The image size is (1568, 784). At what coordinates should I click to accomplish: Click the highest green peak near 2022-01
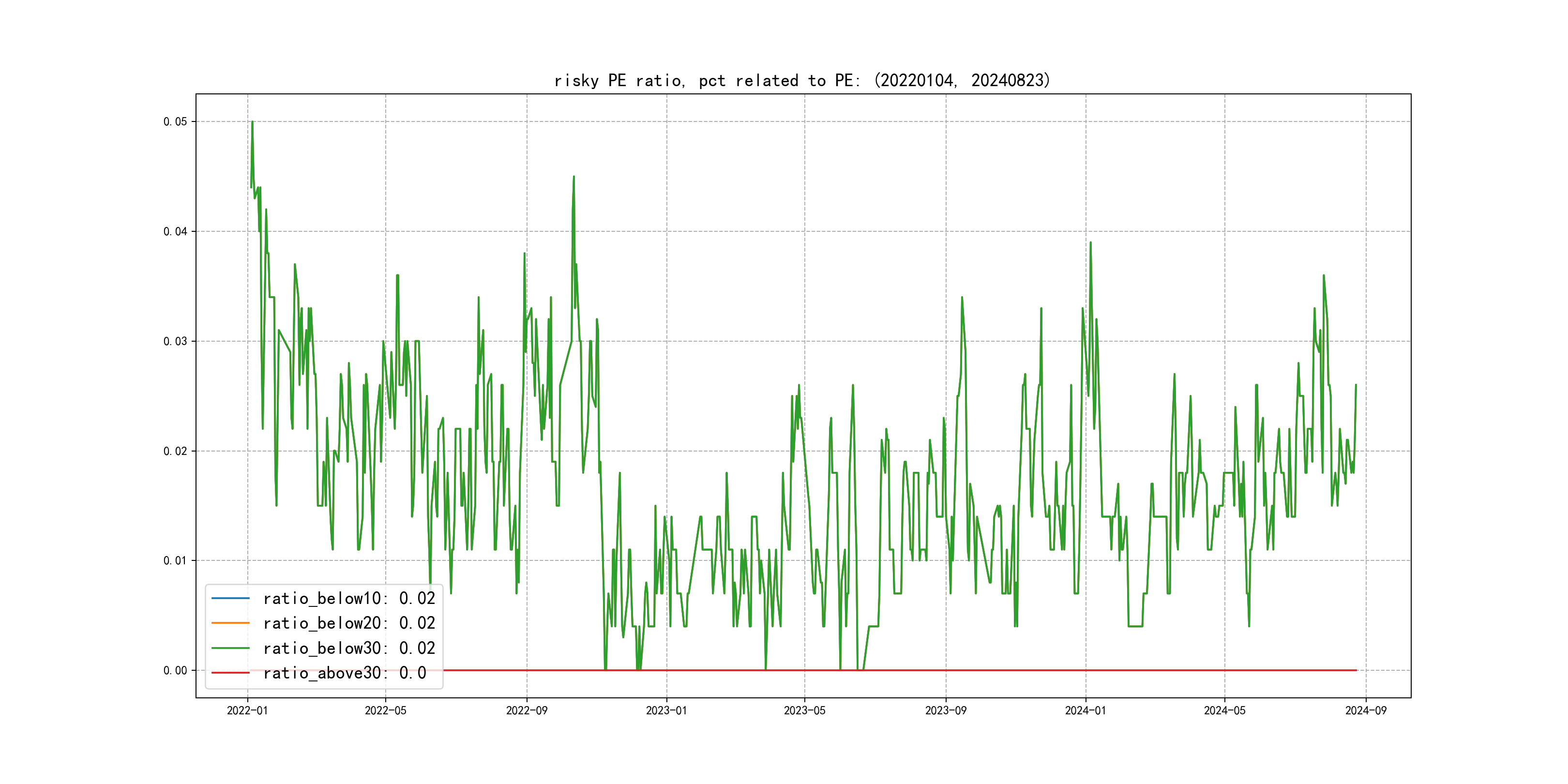pos(252,122)
